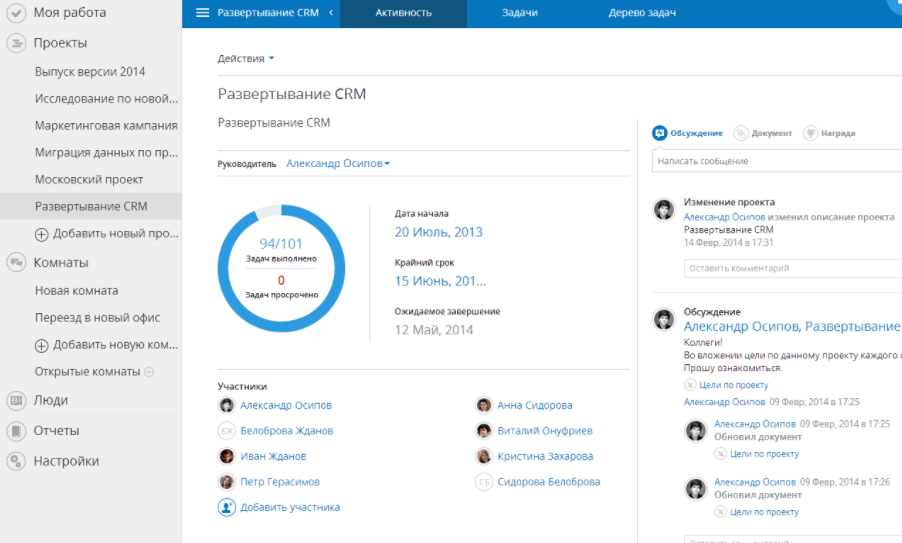Screen dimensions: 902x543
Task: Click author Александр Осипов of 17:26 comment
Action: [x=755, y=482]
